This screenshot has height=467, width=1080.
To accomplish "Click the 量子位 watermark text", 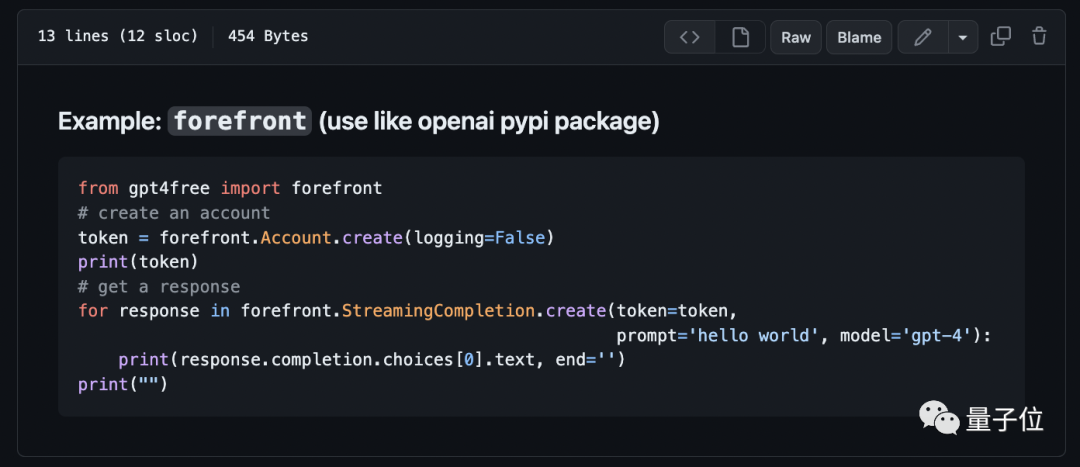I will 1005,419.
